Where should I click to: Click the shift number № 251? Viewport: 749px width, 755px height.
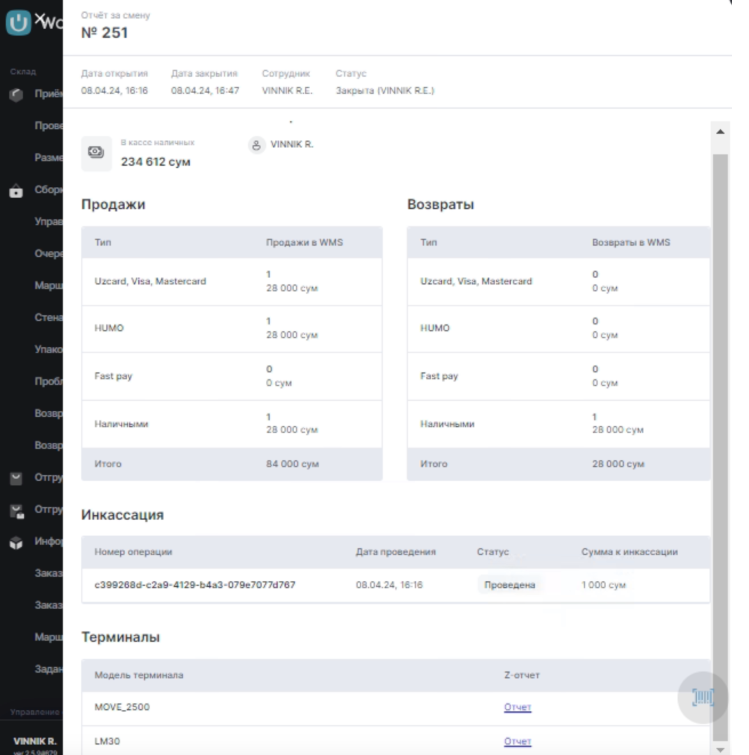[x=104, y=33]
